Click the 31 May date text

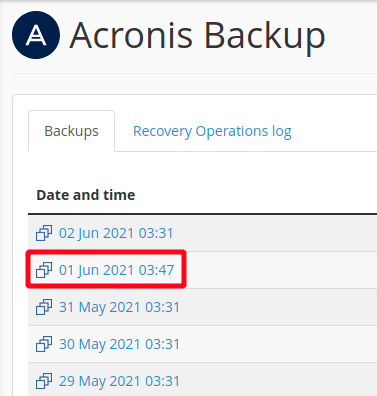(82, 307)
